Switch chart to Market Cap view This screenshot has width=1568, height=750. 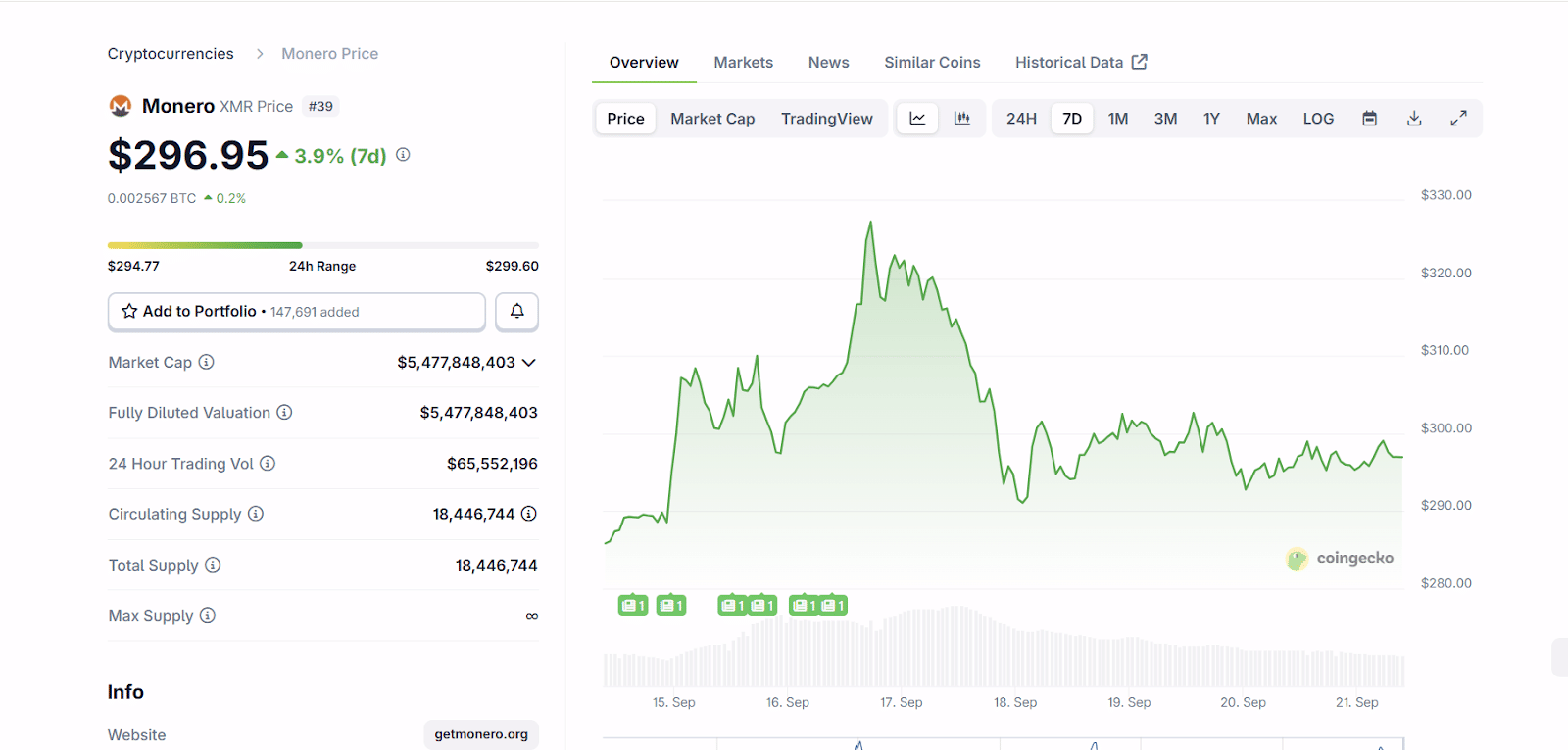click(712, 119)
